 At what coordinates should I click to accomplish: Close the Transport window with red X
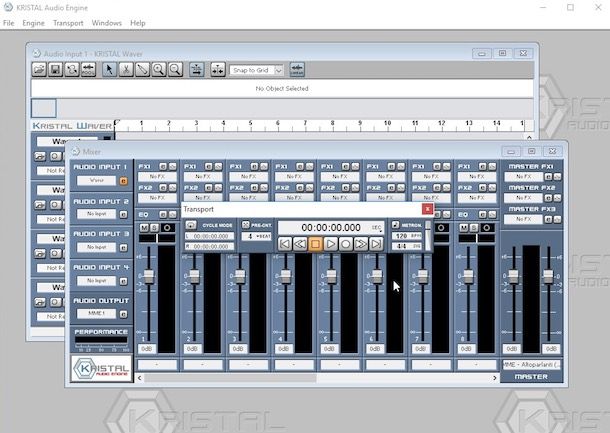pos(427,209)
